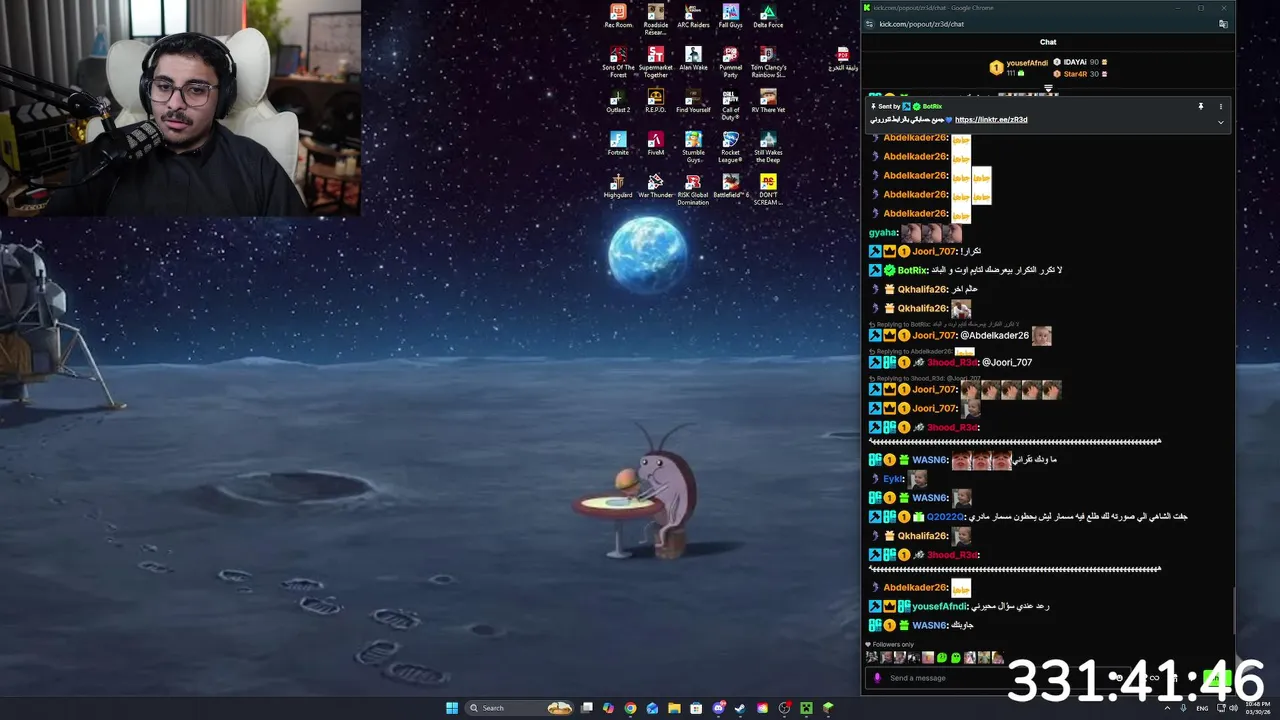The image size is (1280, 720).
Task: Click the R.E.P.O. game shortcut
Action: tap(656, 100)
